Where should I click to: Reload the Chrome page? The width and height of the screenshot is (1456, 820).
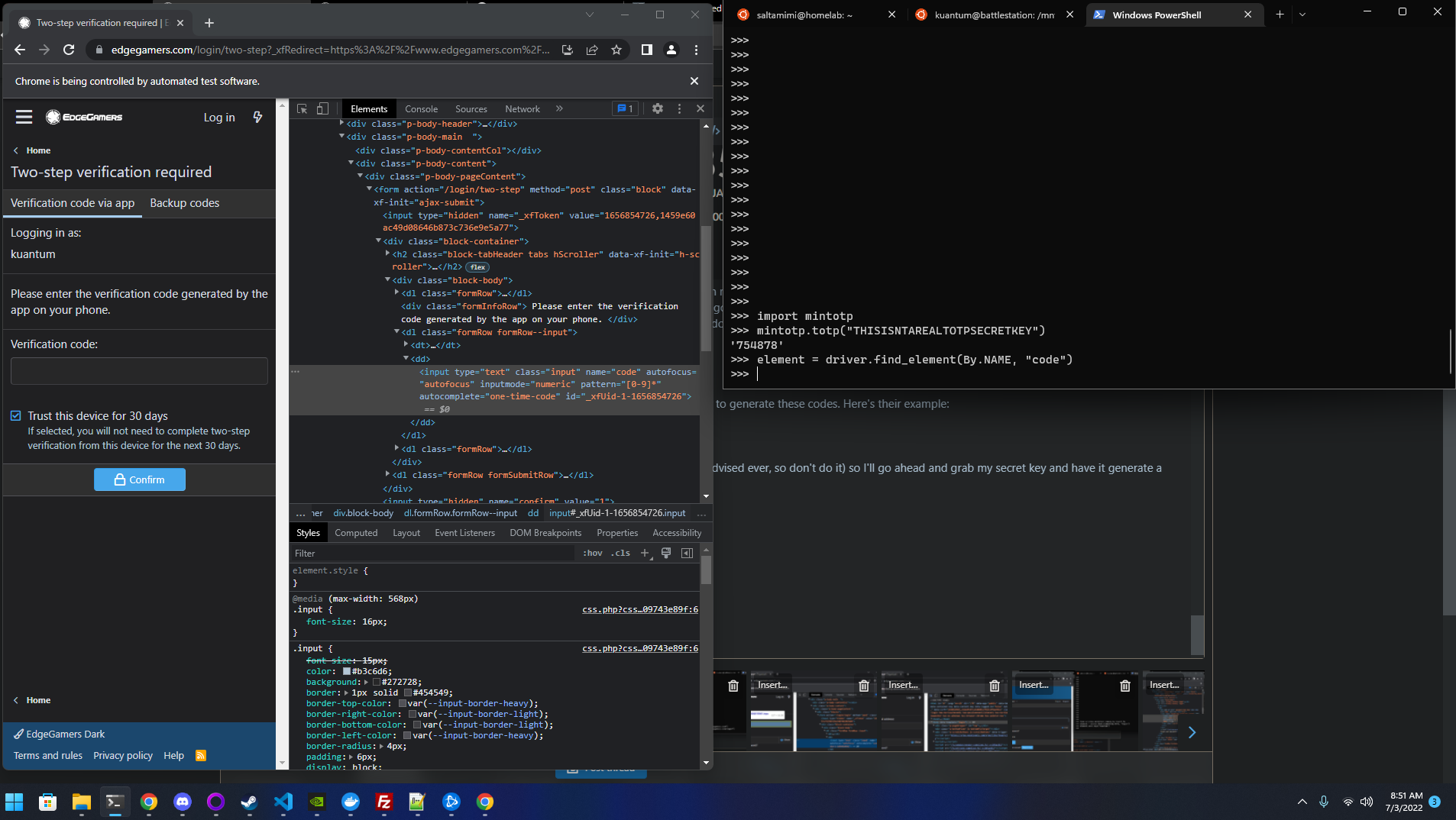click(69, 50)
